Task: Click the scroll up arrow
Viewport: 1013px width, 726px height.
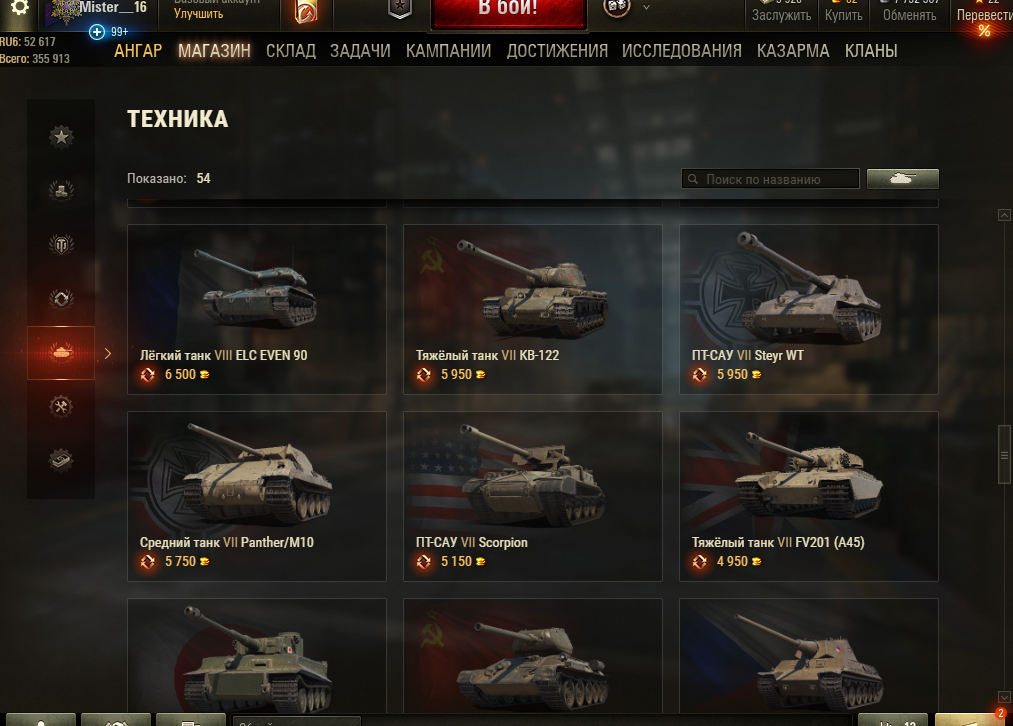Action: coord(1004,215)
